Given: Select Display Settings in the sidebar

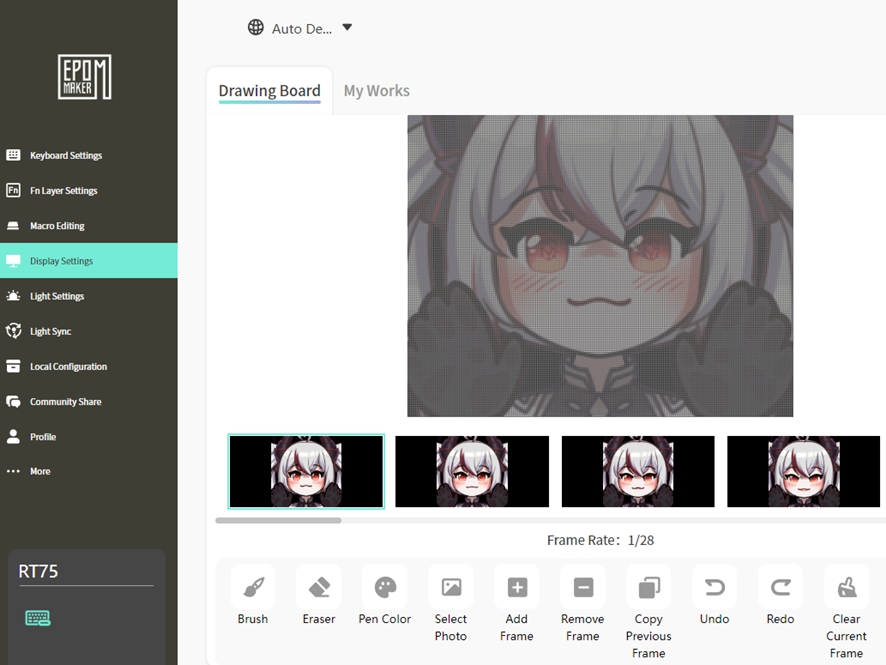Looking at the screenshot, I should point(89,260).
